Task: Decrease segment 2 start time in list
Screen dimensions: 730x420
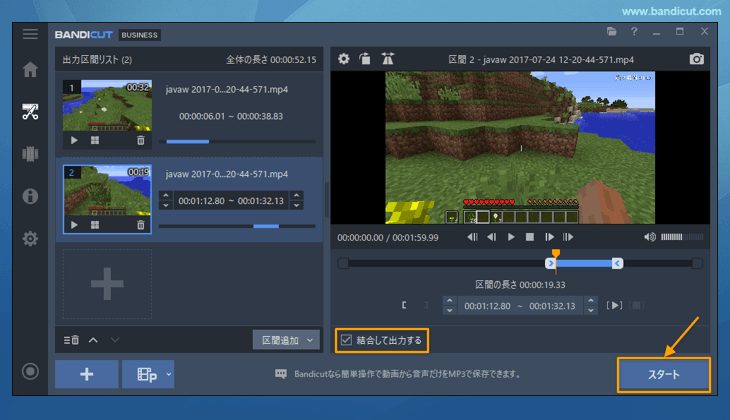Action: pos(166,205)
